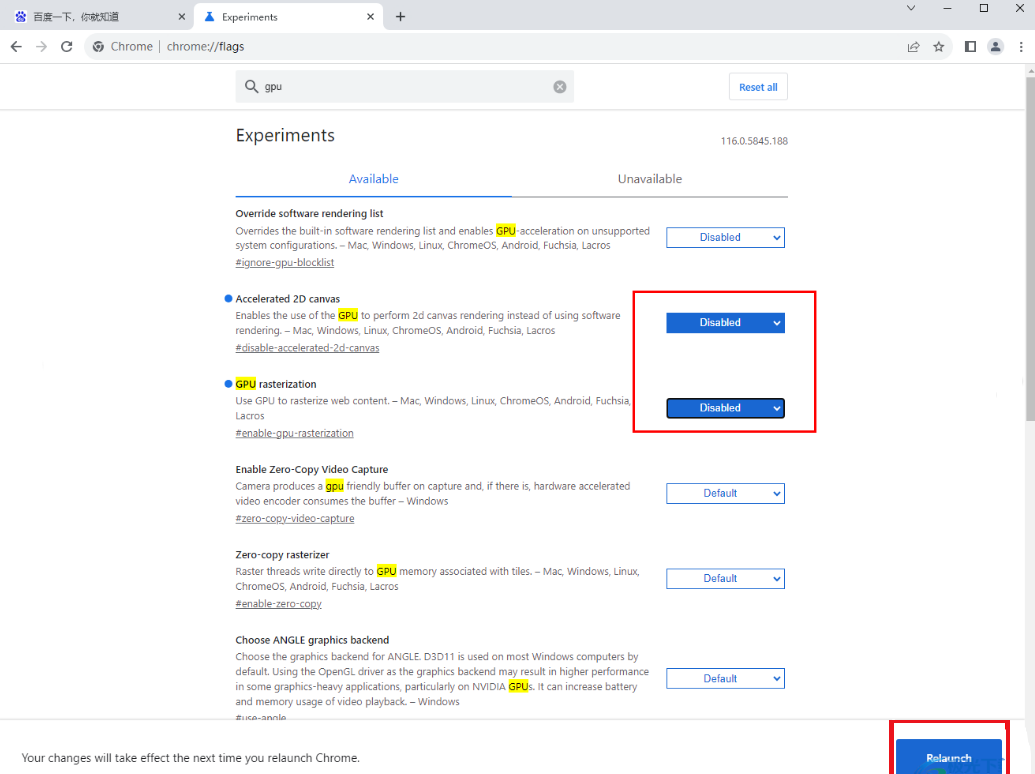Click the vertical page scrollbar thumb
Image resolution: width=1035 pixels, height=774 pixels.
point(1030,247)
